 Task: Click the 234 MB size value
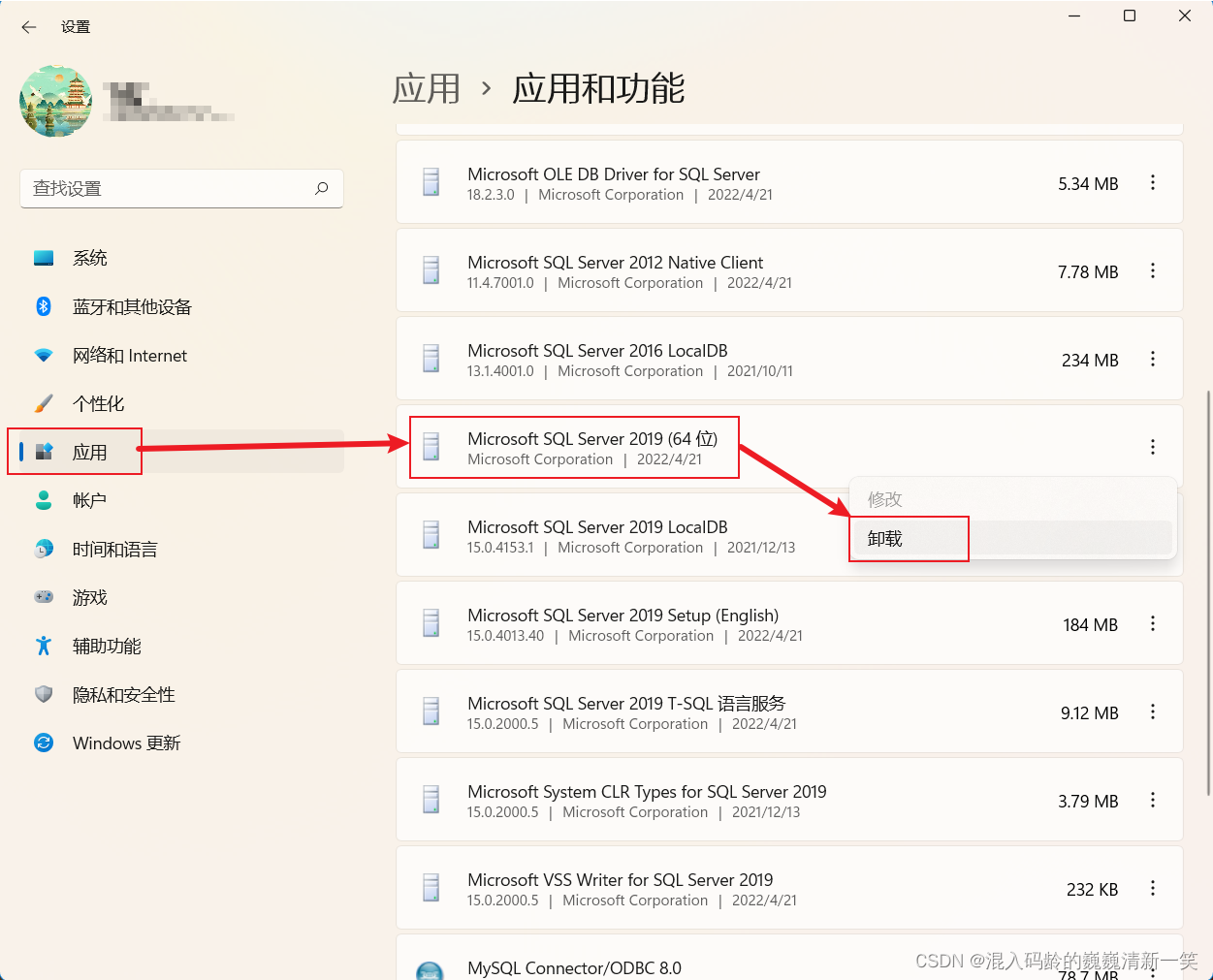(1090, 360)
